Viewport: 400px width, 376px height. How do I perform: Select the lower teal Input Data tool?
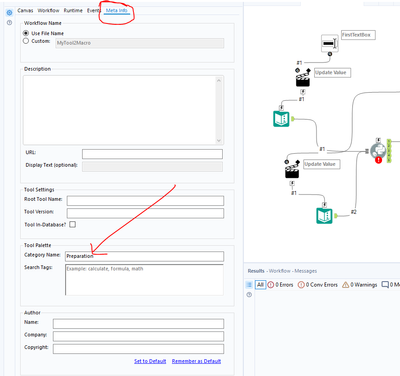pos(324,216)
